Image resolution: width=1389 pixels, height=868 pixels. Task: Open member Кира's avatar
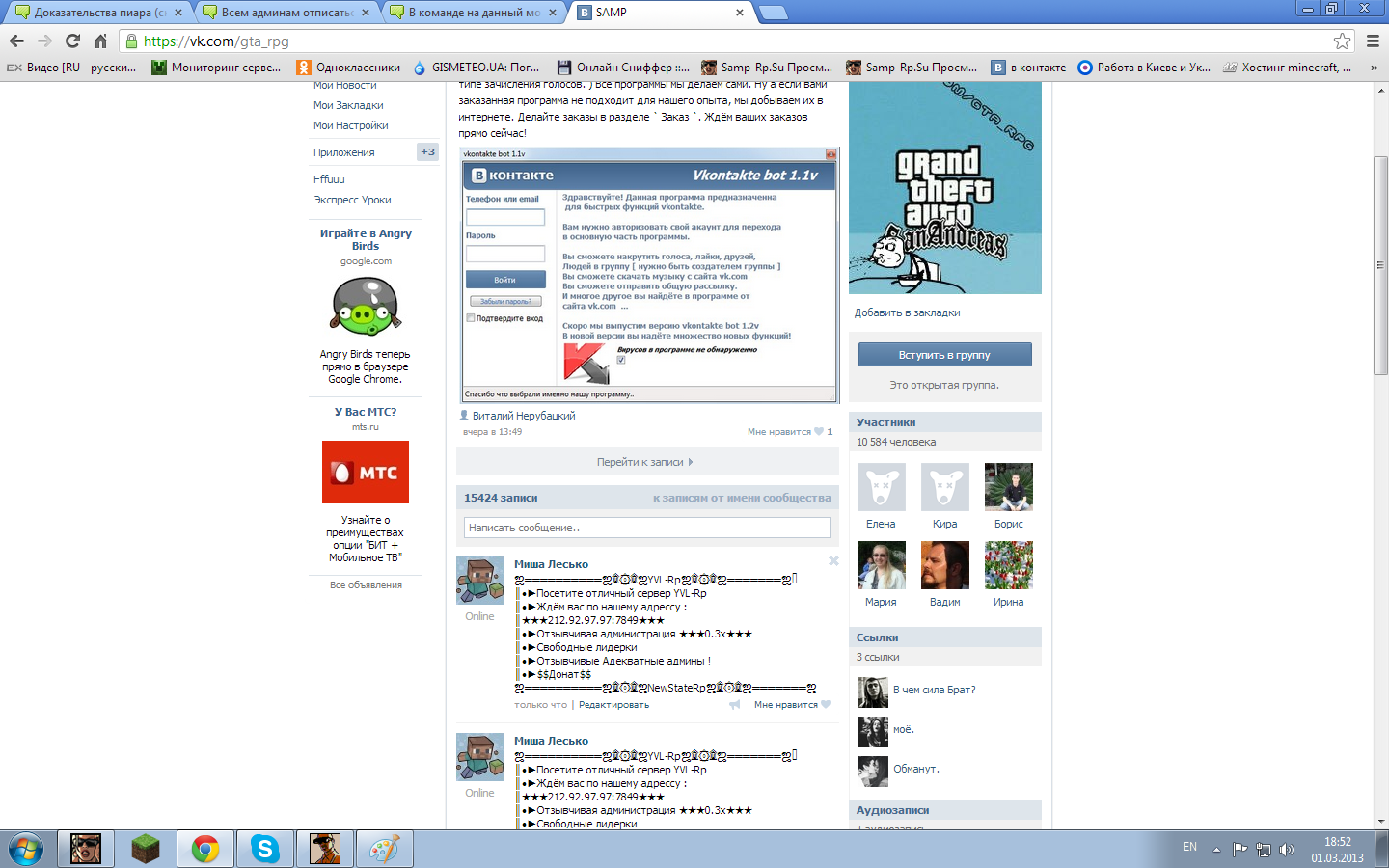pos(945,486)
